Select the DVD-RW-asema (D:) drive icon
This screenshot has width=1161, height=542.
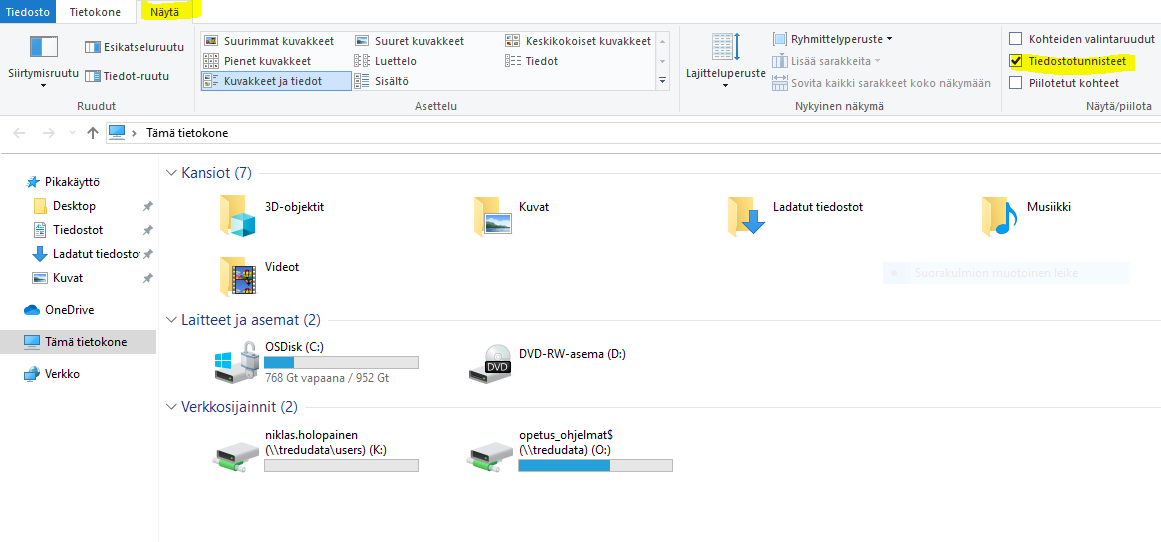[492, 364]
